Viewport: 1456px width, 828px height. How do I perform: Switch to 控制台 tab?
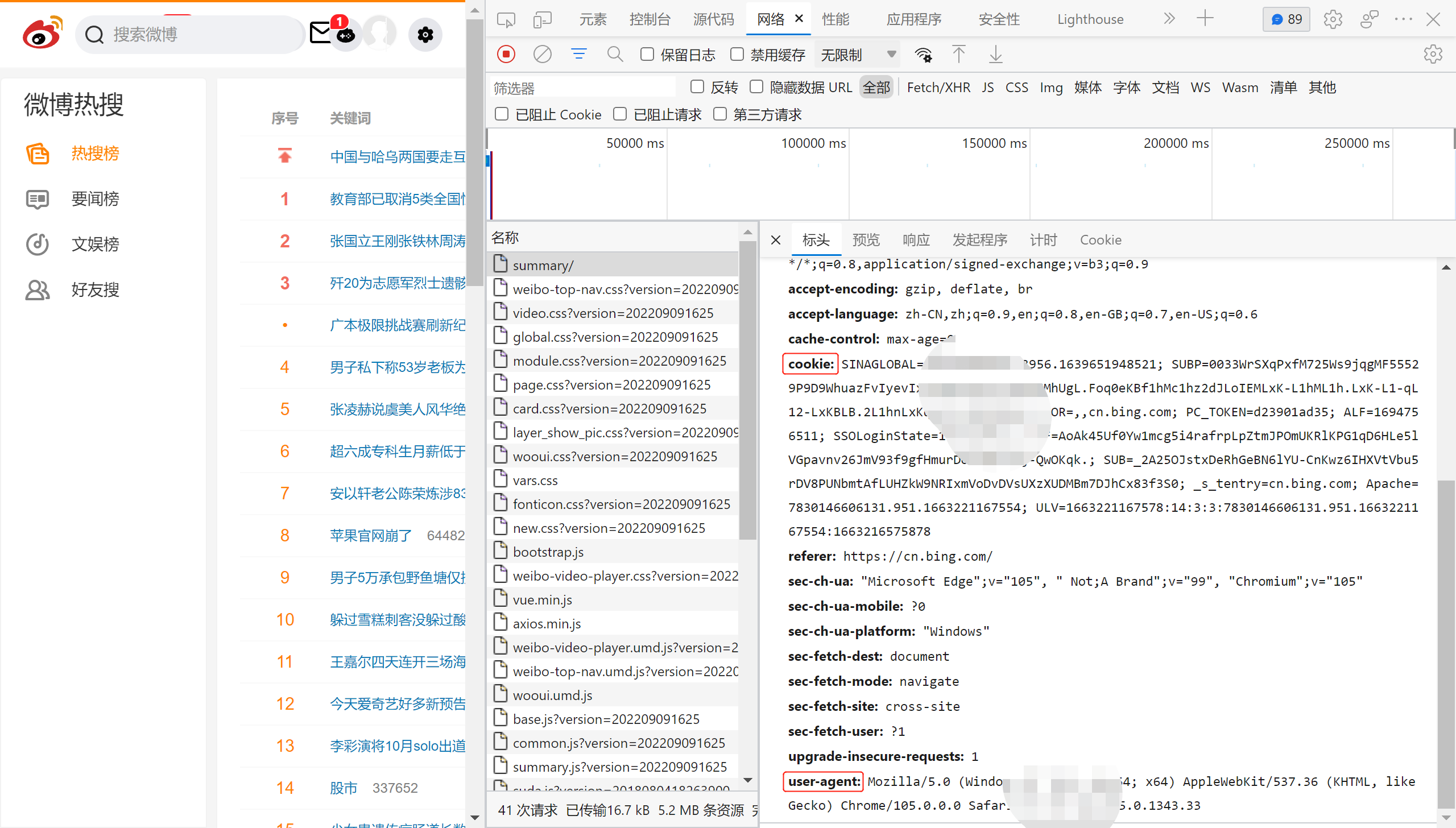point(650,19)
